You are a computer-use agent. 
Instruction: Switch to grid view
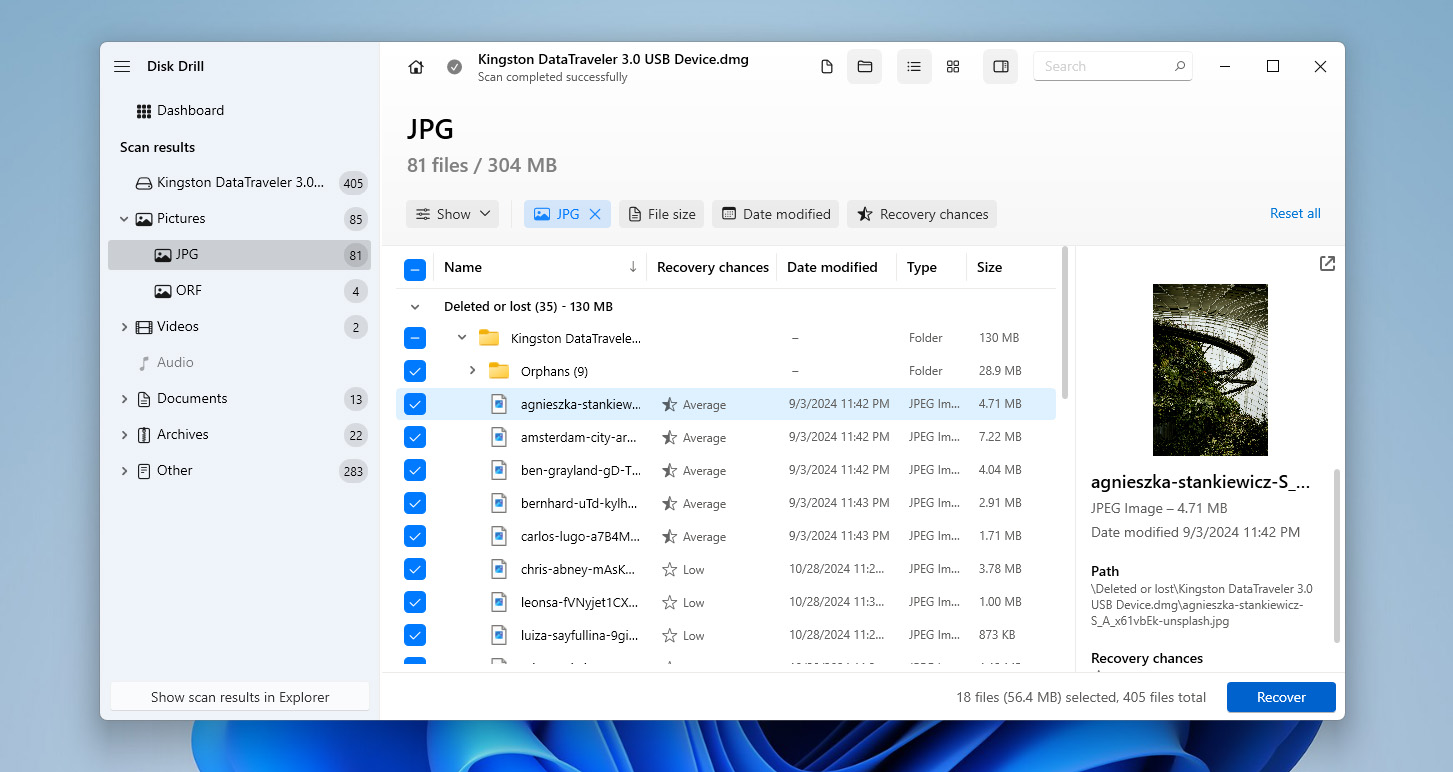tap(952, 66)
